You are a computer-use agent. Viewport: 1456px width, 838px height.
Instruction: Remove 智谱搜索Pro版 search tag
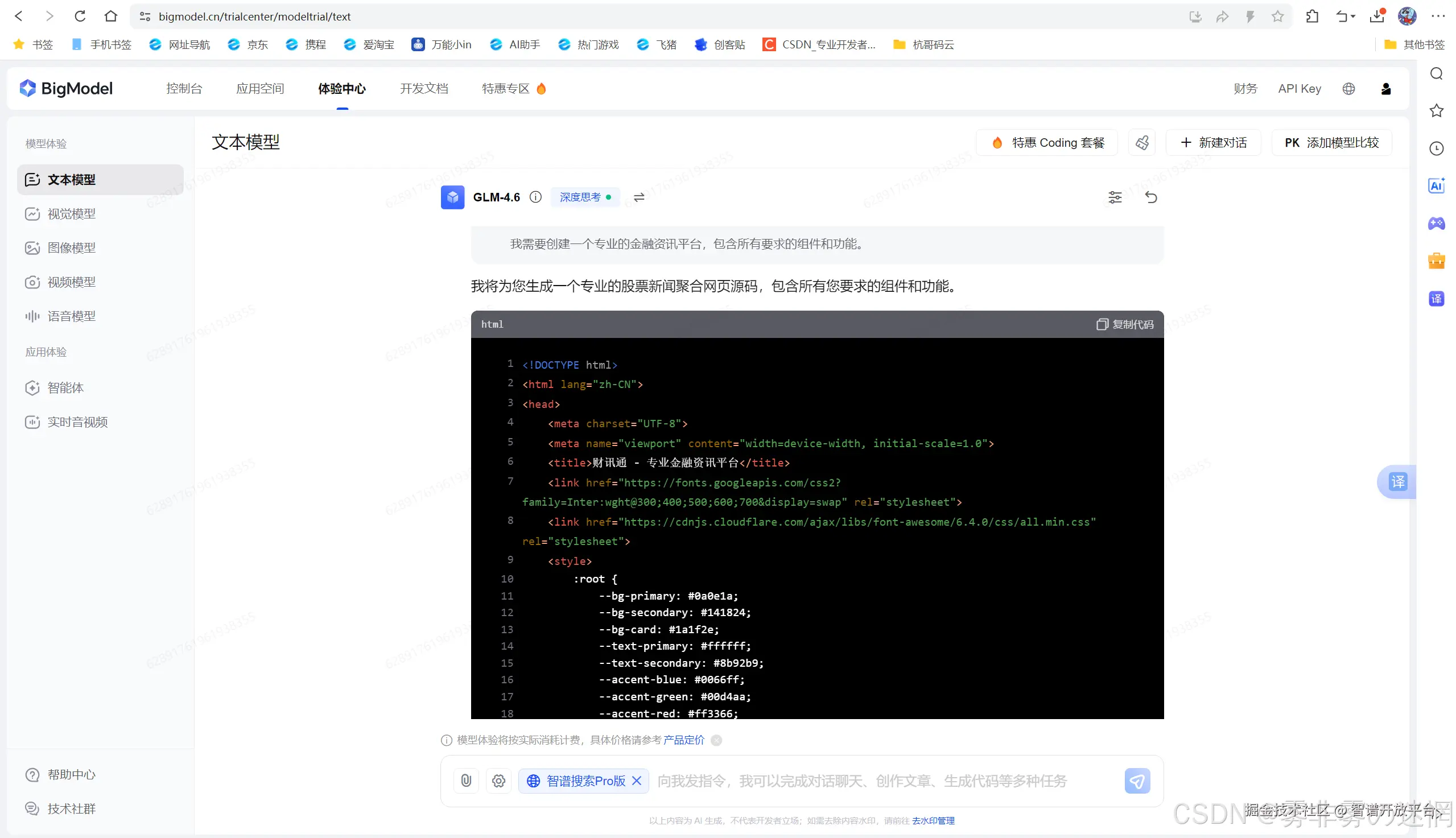(637, 781)
